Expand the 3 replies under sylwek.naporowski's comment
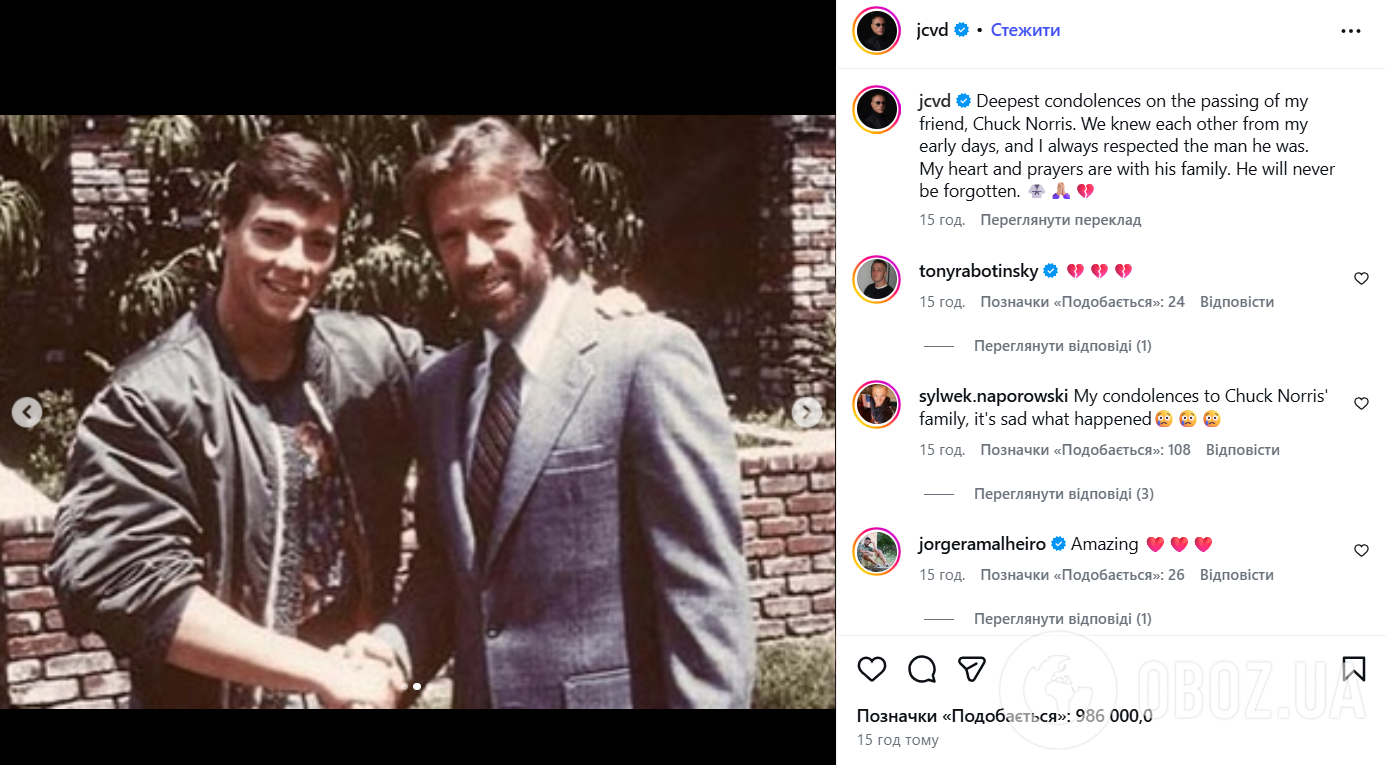 click(x=1063, y=494)
